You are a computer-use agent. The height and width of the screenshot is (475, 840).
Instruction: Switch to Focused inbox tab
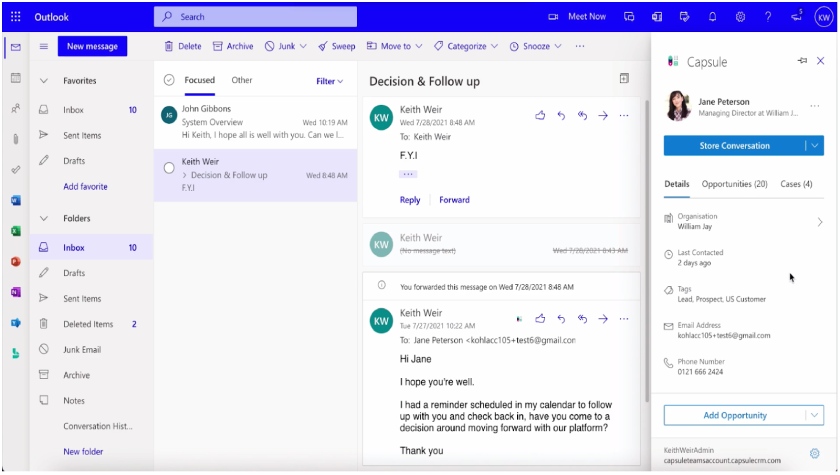tap(199, 80)
